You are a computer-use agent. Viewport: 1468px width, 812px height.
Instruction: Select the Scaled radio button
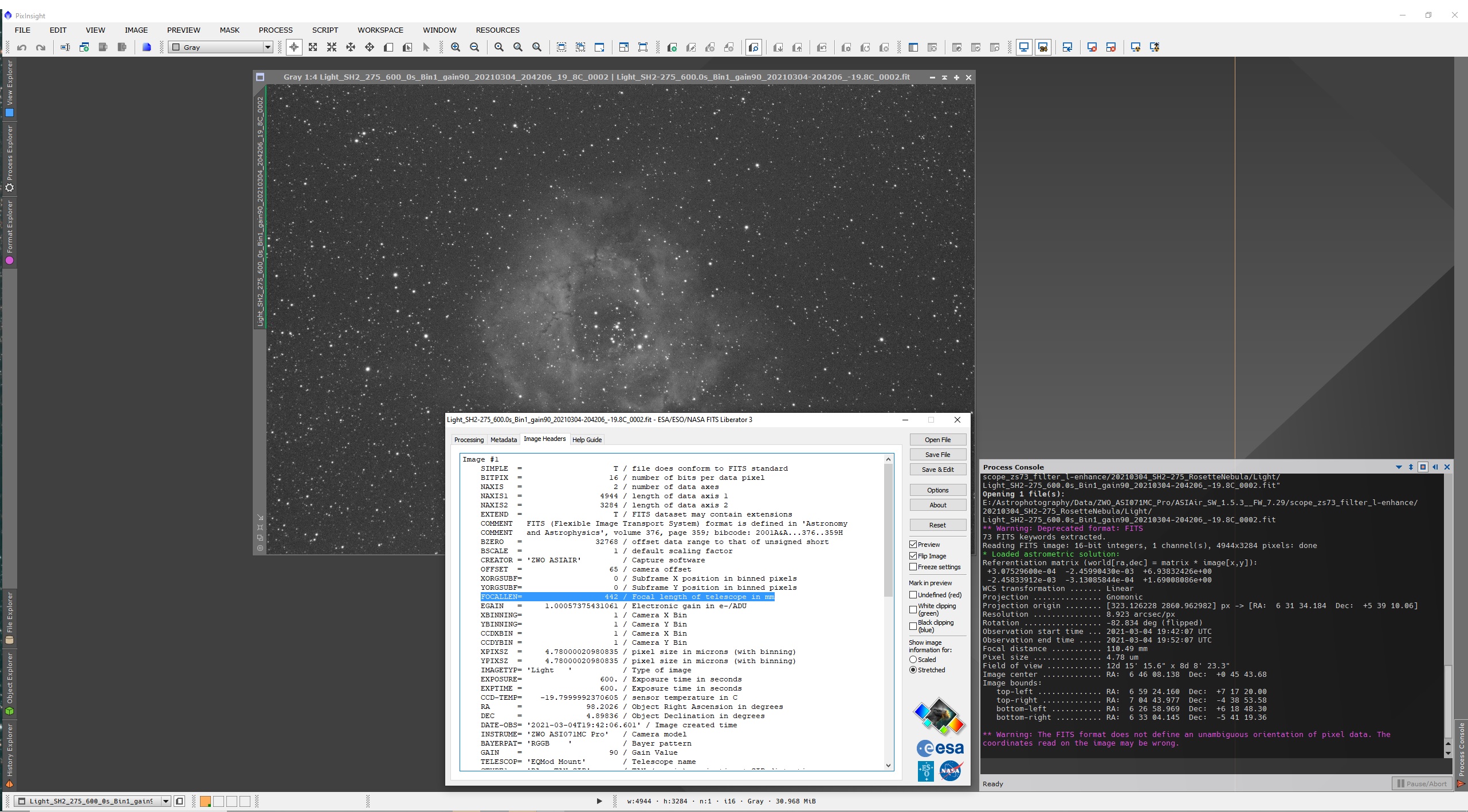click(913, 660)
